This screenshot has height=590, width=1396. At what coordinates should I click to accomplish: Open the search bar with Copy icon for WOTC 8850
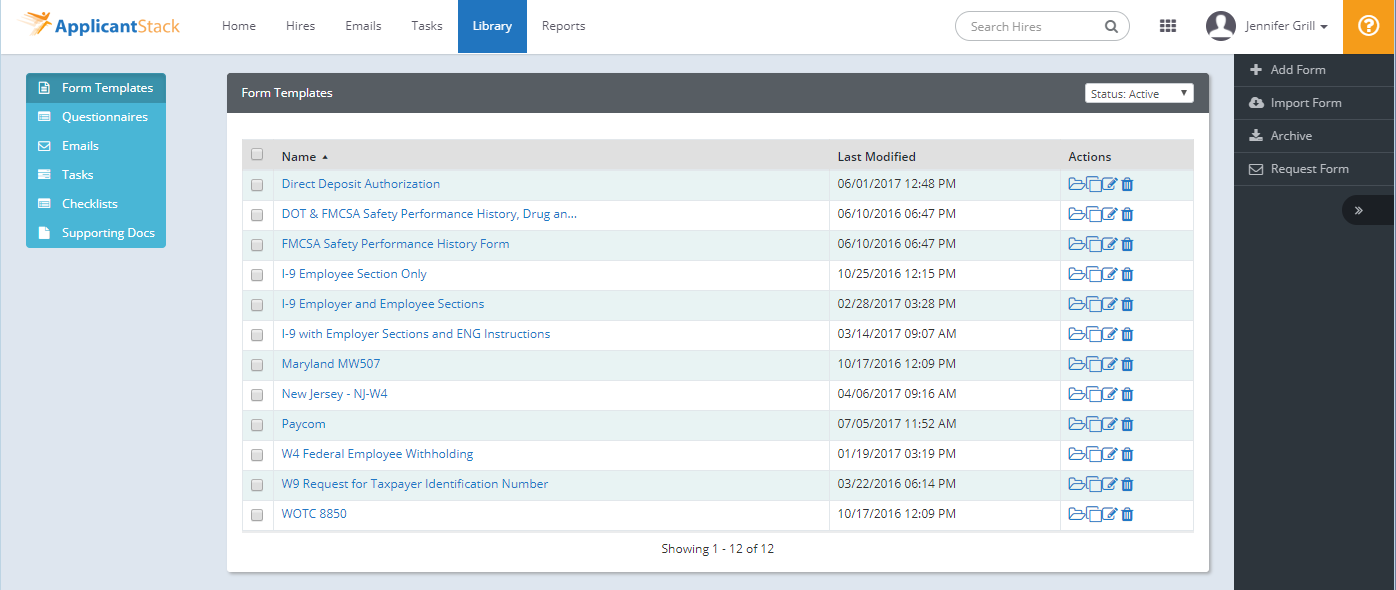pyautogui.click(x=1093, y=514)
